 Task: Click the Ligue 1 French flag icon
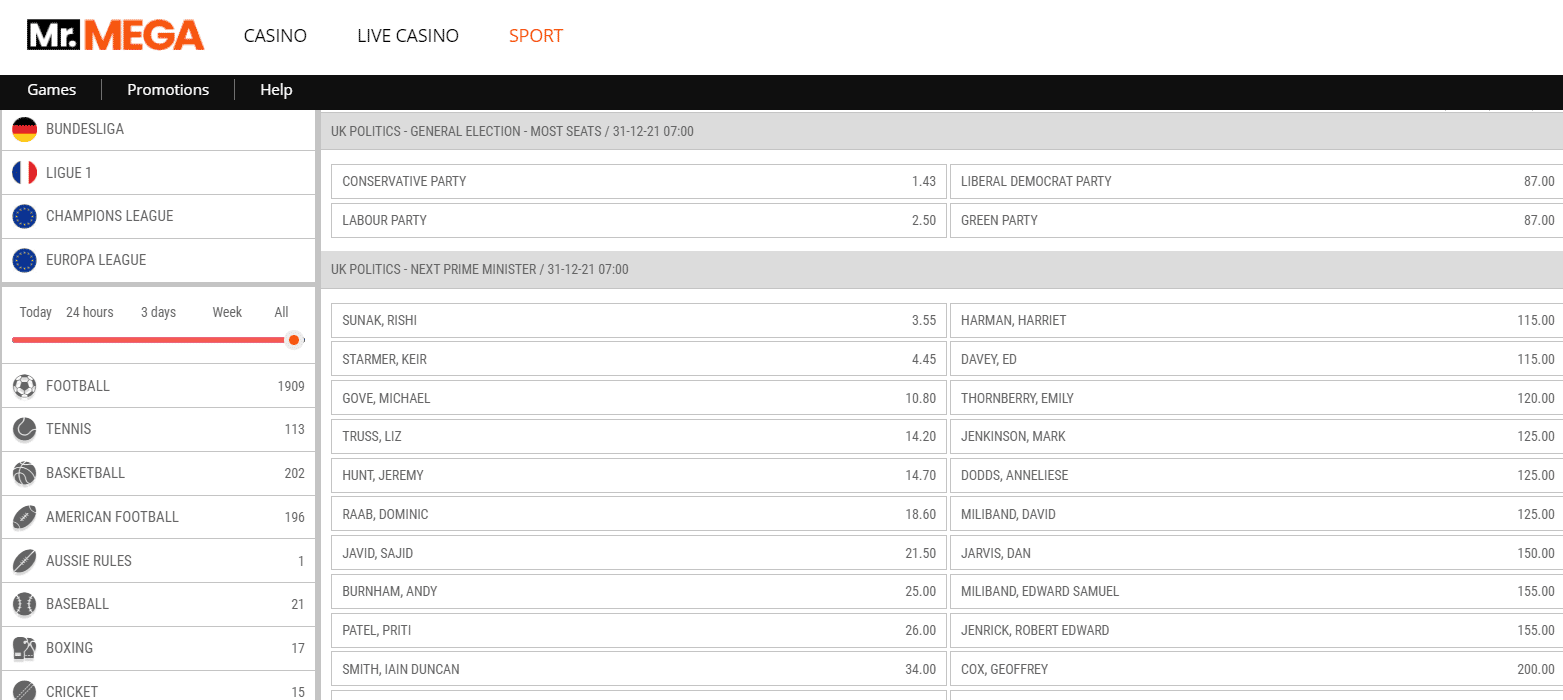25,173
